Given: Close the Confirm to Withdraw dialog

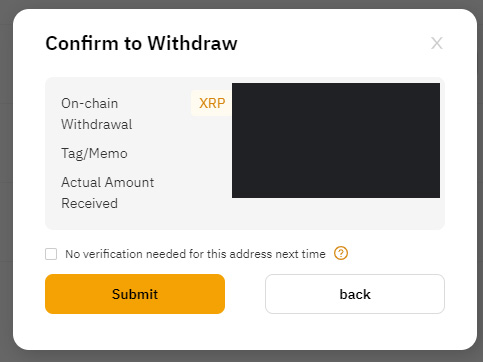Looking at the screenshot, I should [x=437, y=43].
